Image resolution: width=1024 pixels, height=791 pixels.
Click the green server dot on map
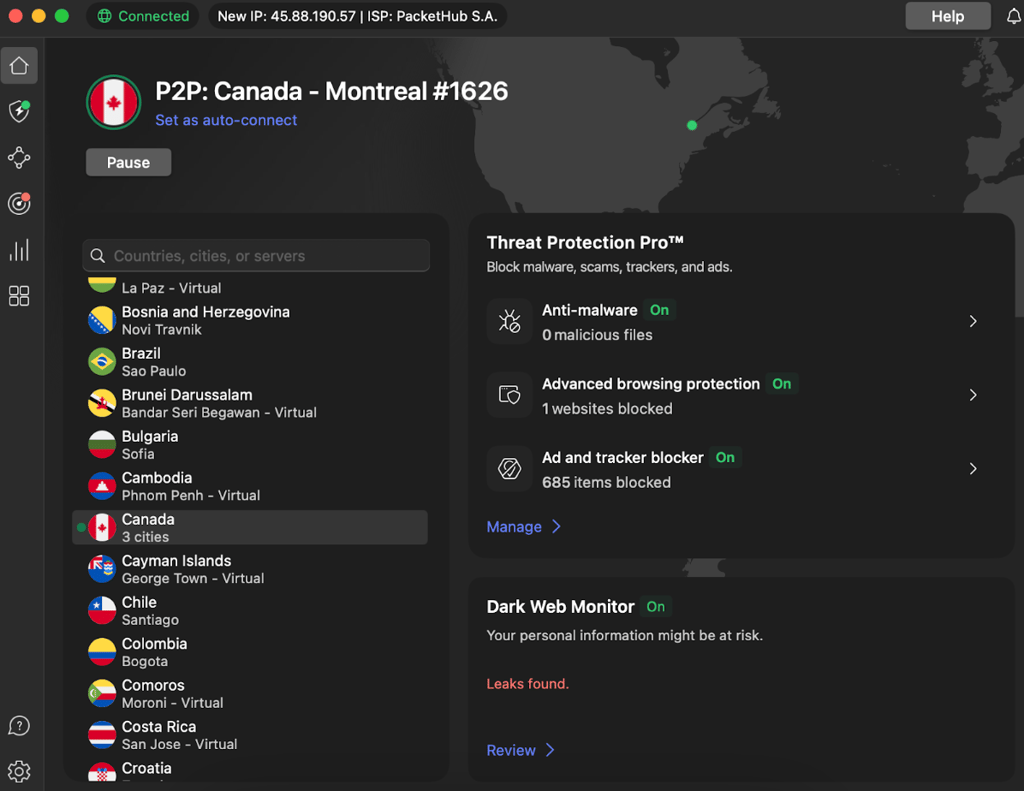692,125
